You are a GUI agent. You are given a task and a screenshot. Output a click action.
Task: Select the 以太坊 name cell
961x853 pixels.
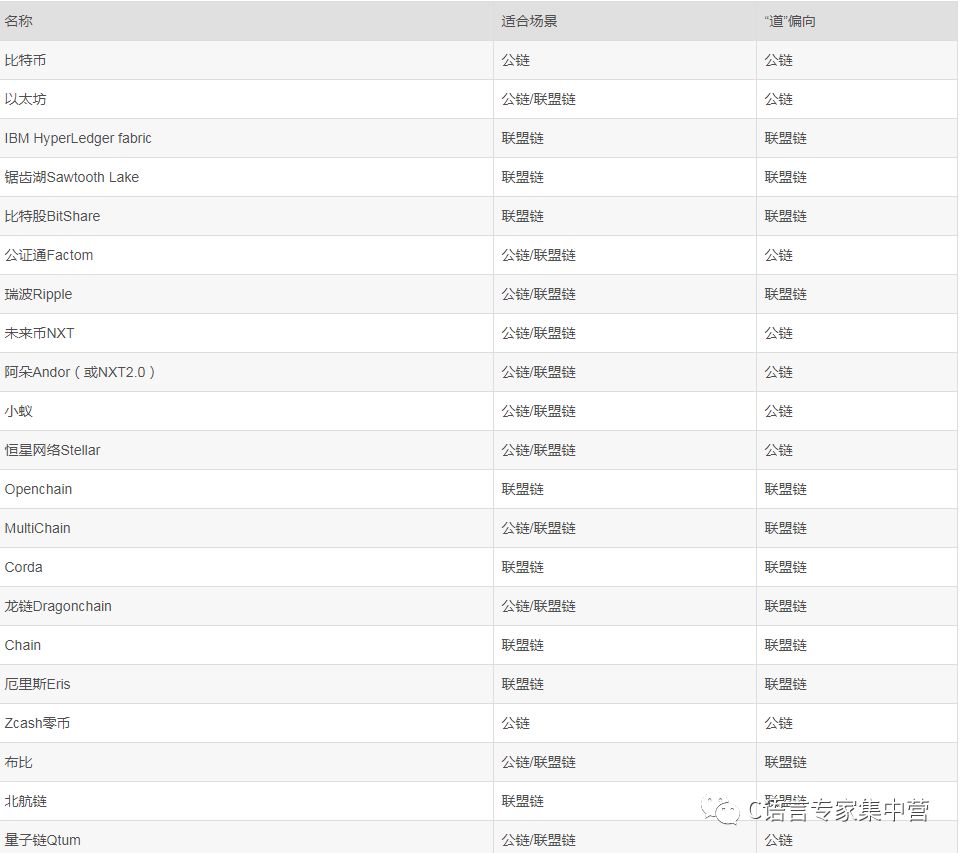(x=27, y=99)
